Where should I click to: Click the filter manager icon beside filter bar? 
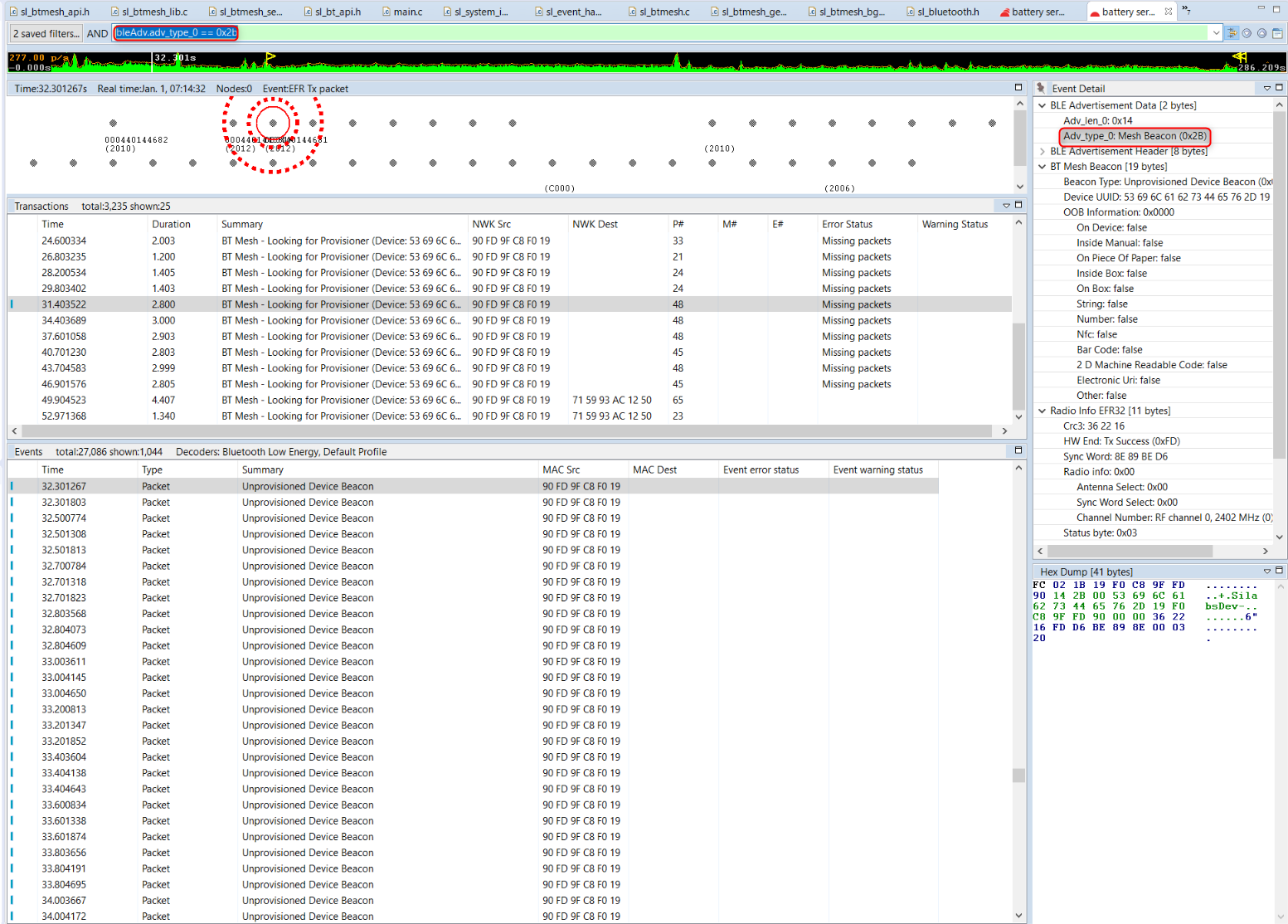1232,33
